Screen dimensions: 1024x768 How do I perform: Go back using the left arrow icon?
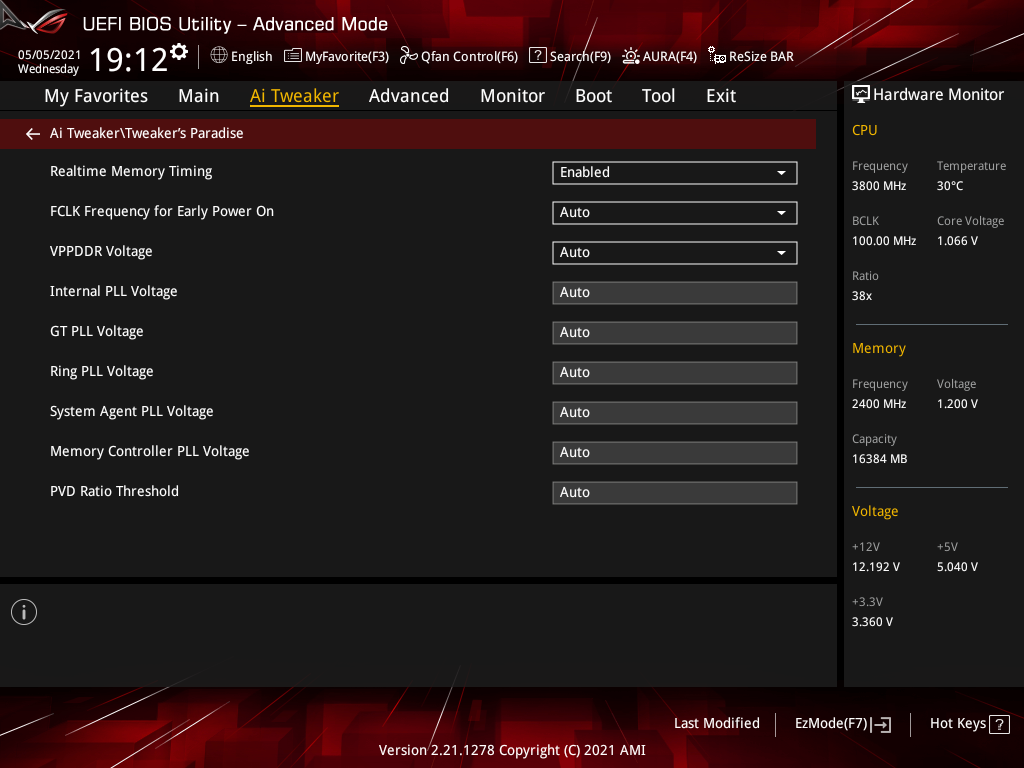point(33,134)
